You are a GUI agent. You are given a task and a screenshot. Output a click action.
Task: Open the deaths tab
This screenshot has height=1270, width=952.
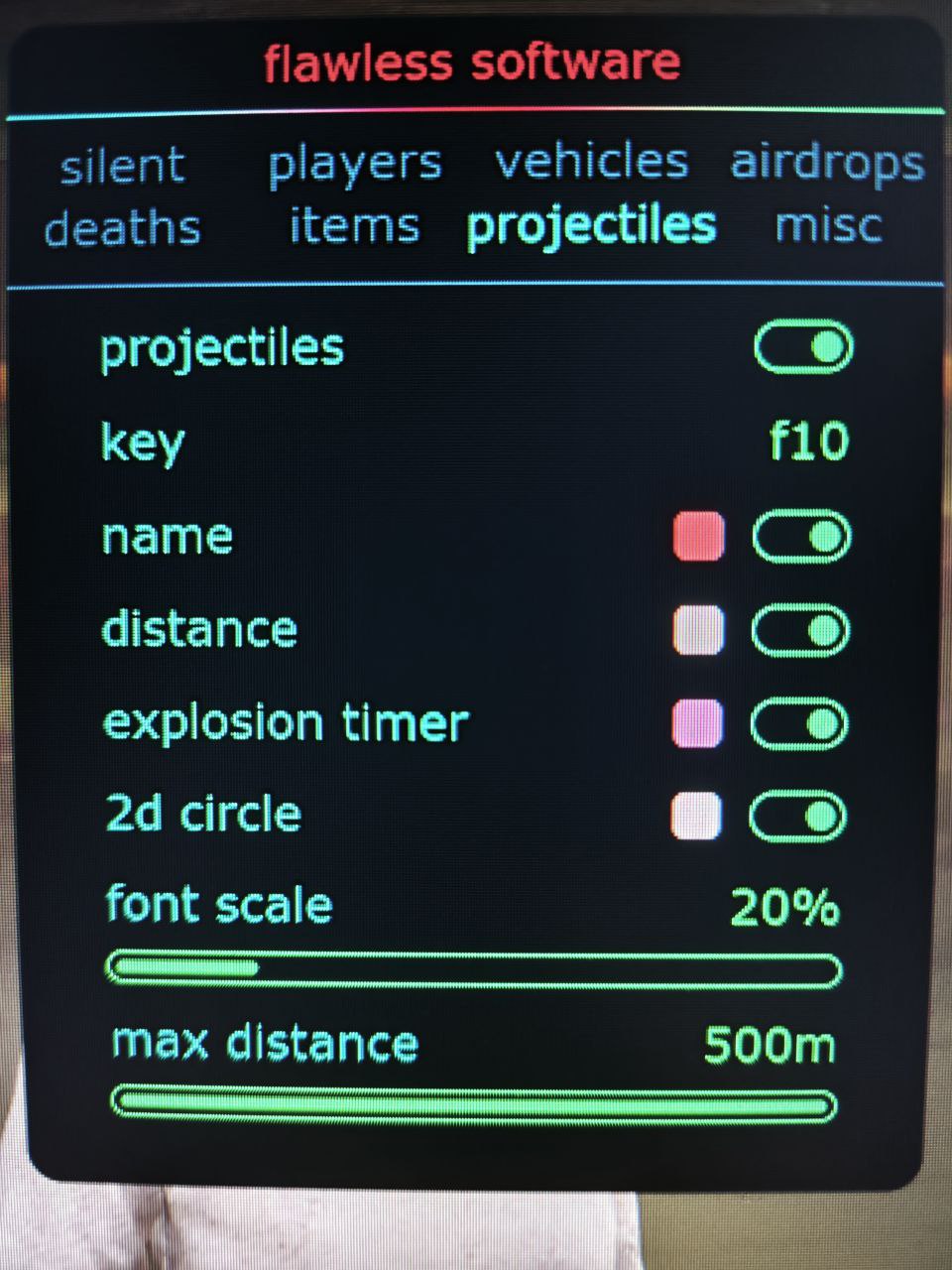coord(123,228)
